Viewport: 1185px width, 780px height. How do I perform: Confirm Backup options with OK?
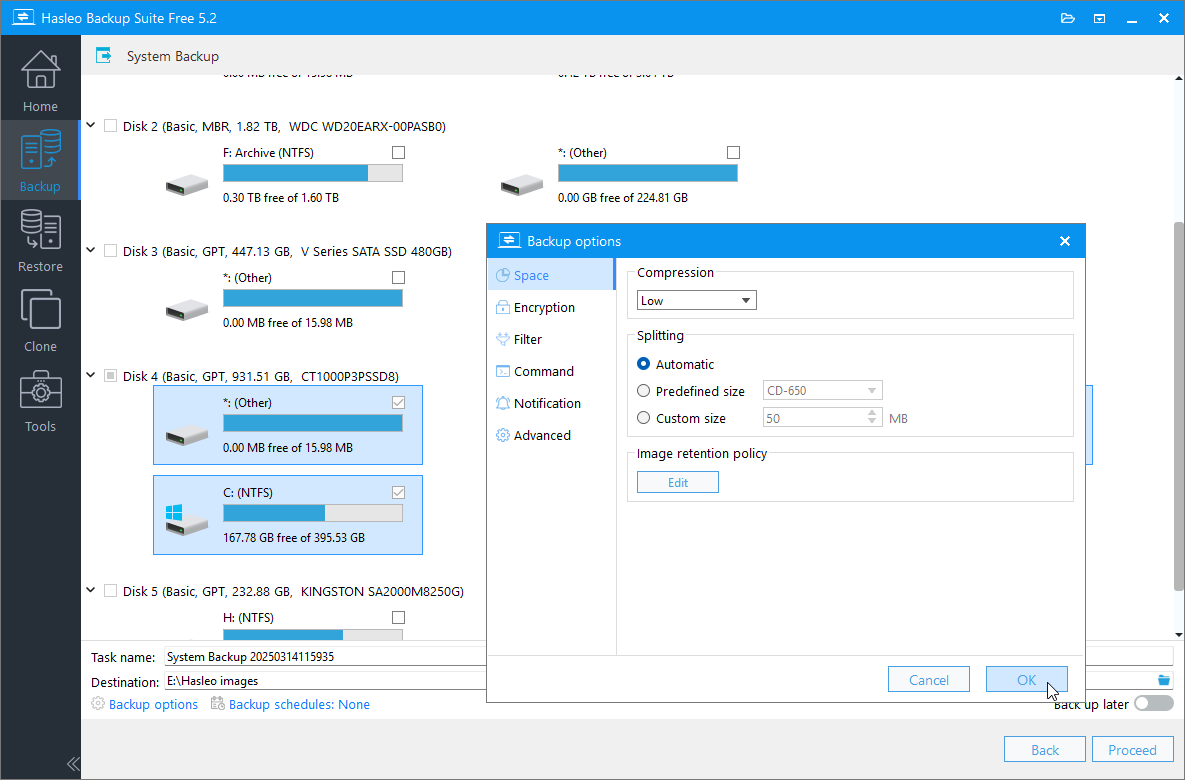coord(1026,679)
